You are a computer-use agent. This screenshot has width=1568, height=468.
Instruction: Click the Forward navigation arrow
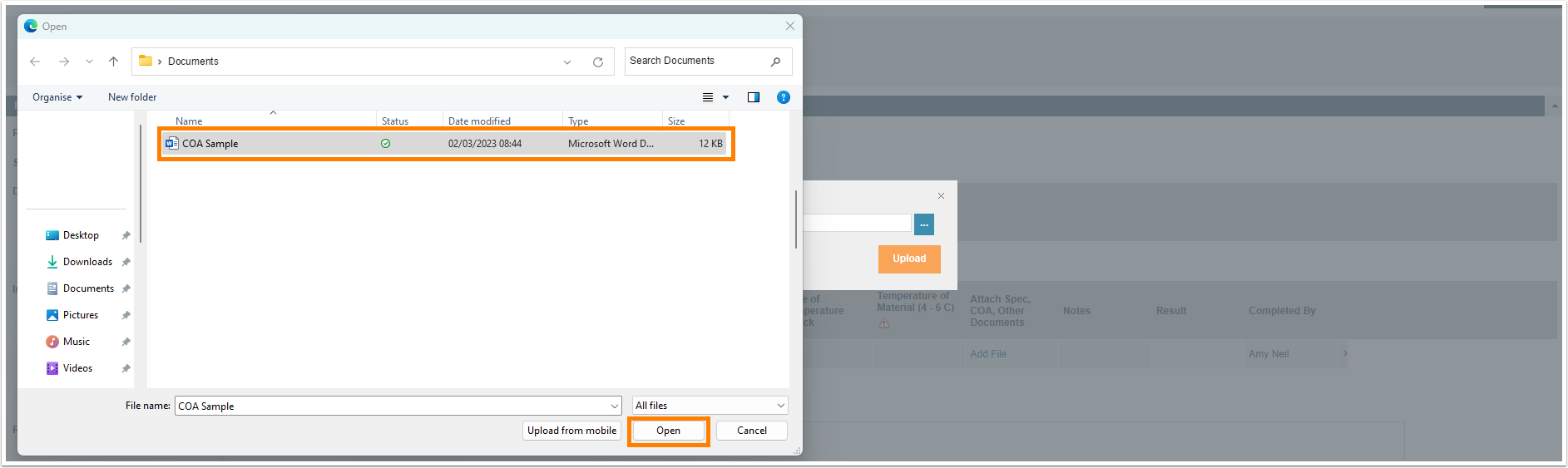[64, 62]
